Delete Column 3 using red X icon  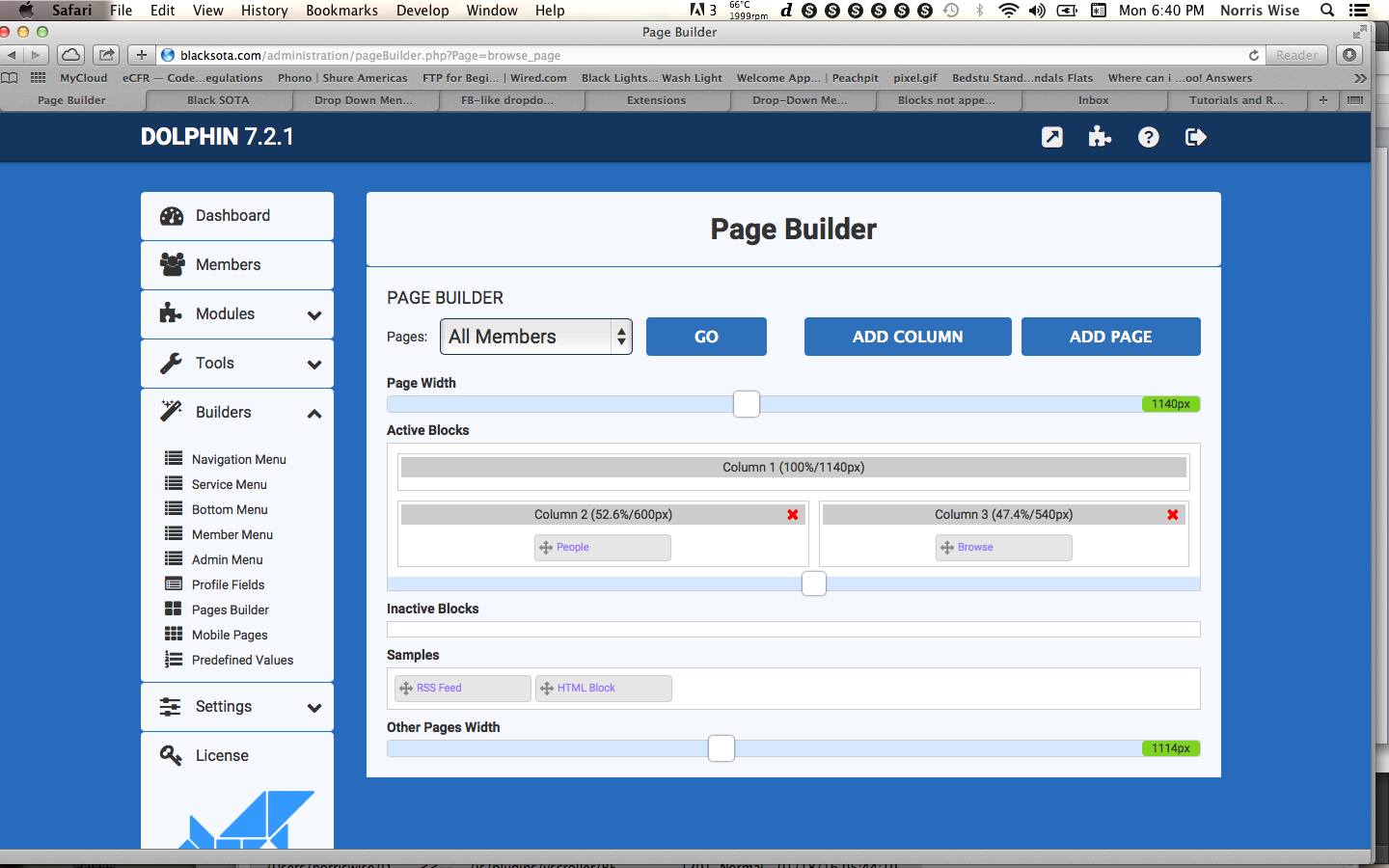coord(1173,515)
